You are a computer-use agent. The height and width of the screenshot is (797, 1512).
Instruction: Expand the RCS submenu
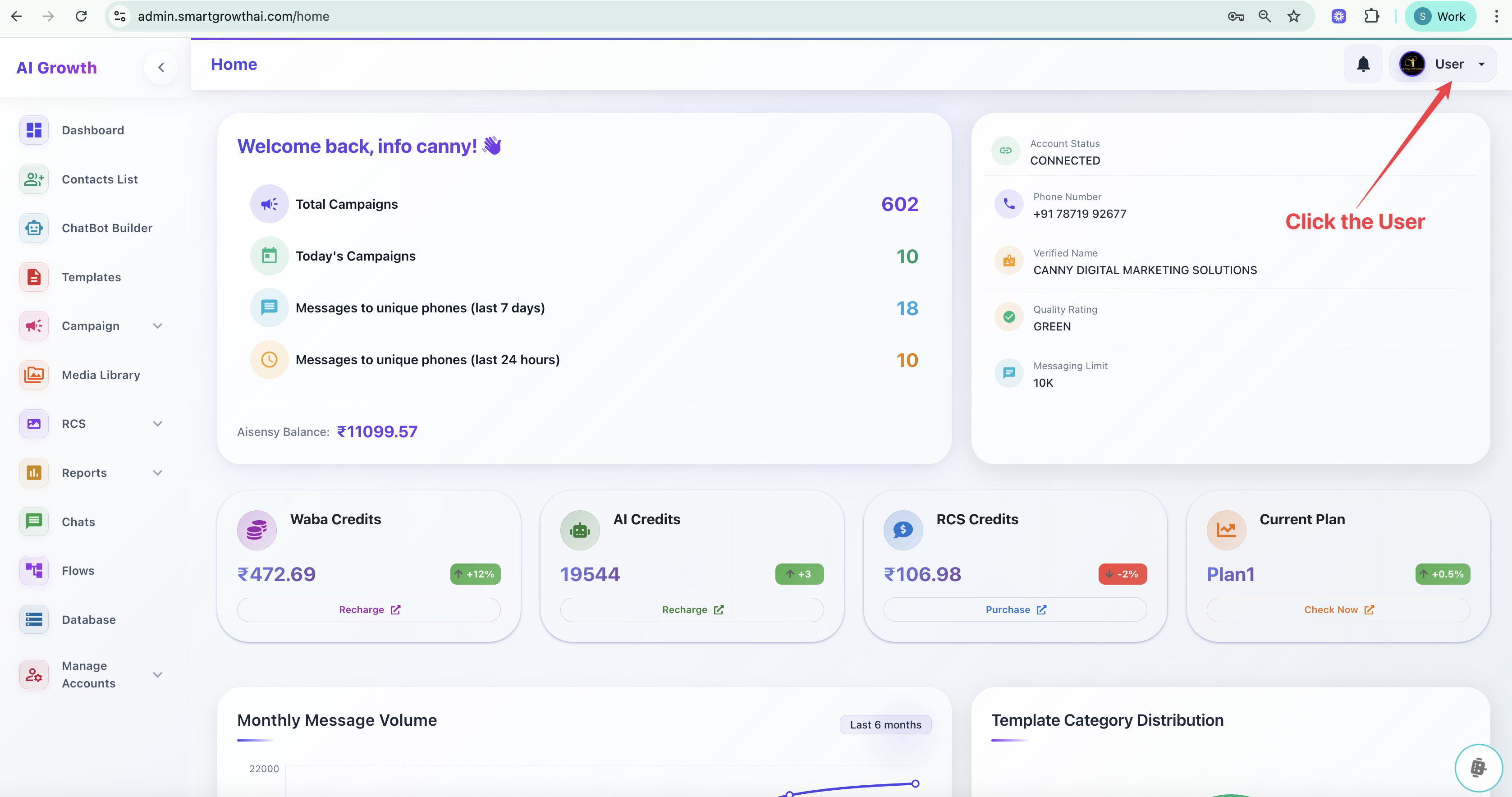[x=157, y=424]
